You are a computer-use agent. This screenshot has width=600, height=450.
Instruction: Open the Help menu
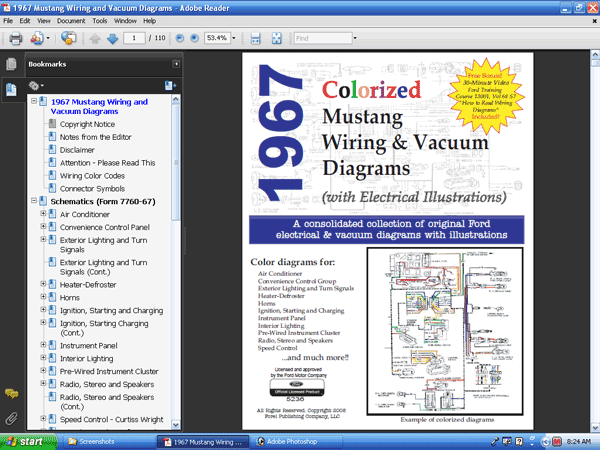pyautogui.click(x=149, y=21)
